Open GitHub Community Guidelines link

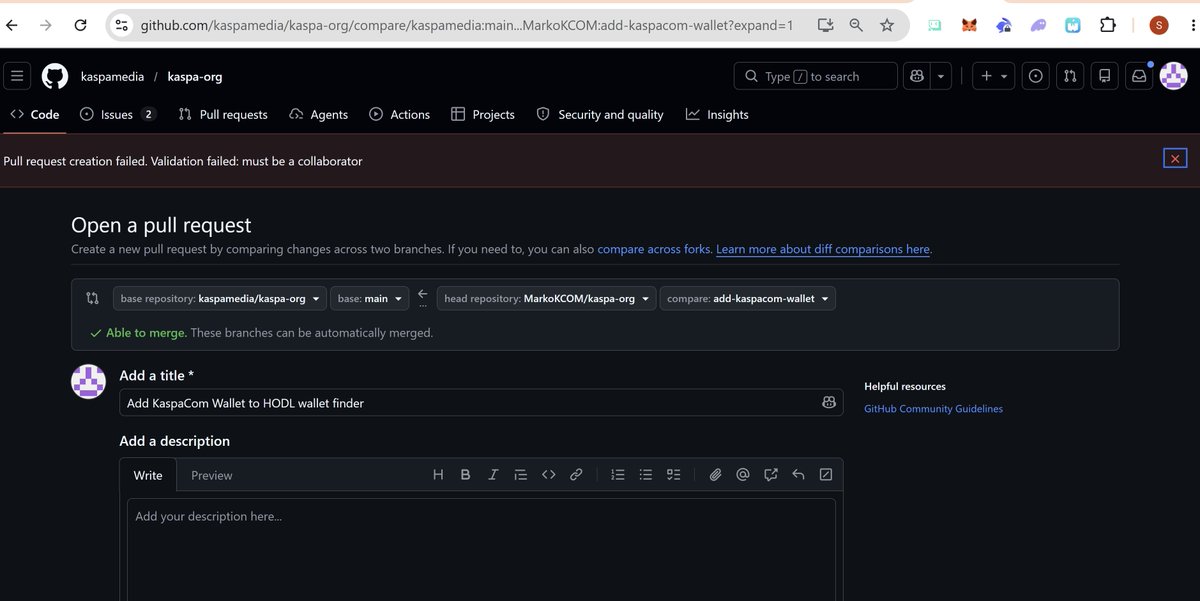pos(933,409)
